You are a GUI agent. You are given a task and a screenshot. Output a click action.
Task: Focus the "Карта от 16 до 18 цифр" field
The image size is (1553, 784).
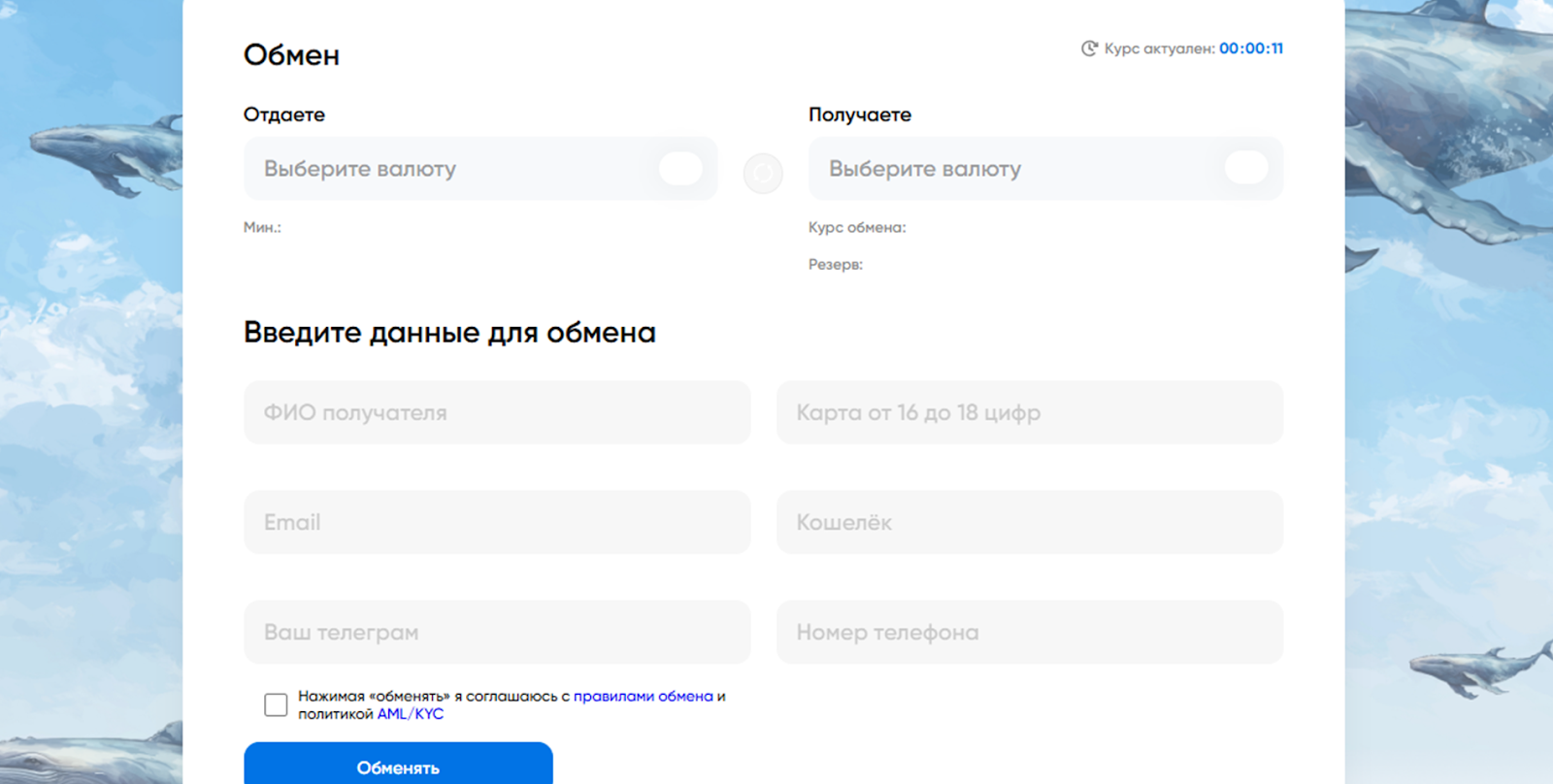pyautogui.click(x=1030, y=412)
